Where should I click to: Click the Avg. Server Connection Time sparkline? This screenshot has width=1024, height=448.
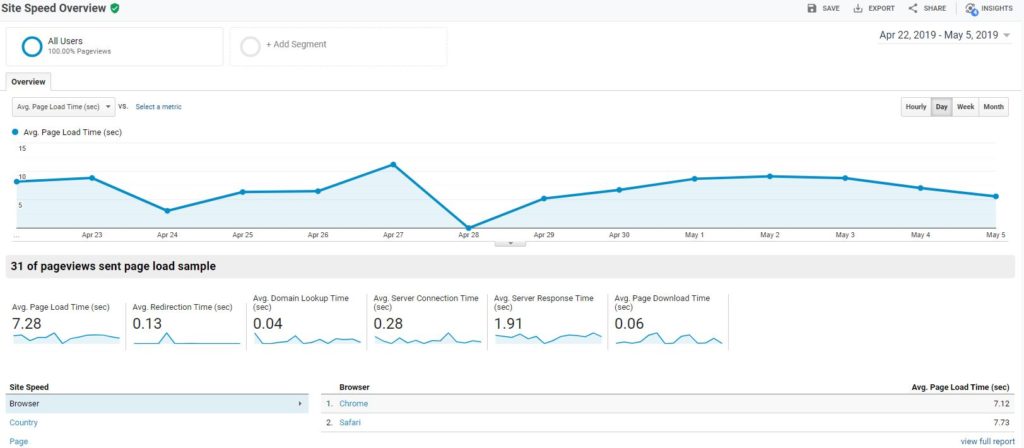[428, 338]
